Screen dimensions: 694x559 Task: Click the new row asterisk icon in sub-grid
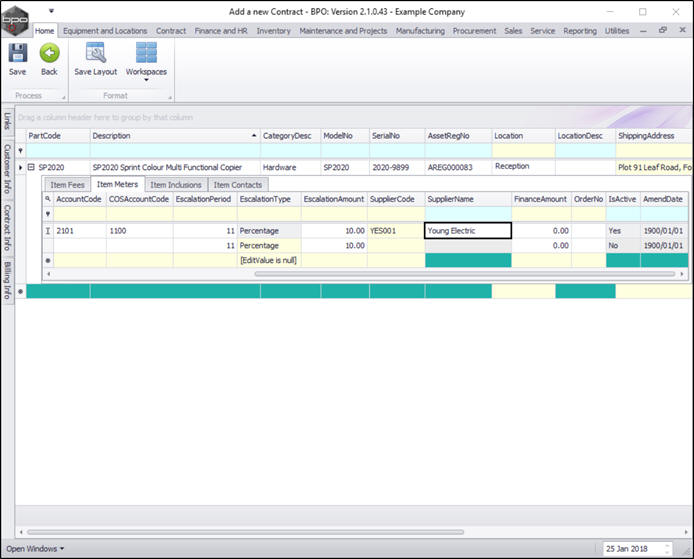[x=47, y=260]
